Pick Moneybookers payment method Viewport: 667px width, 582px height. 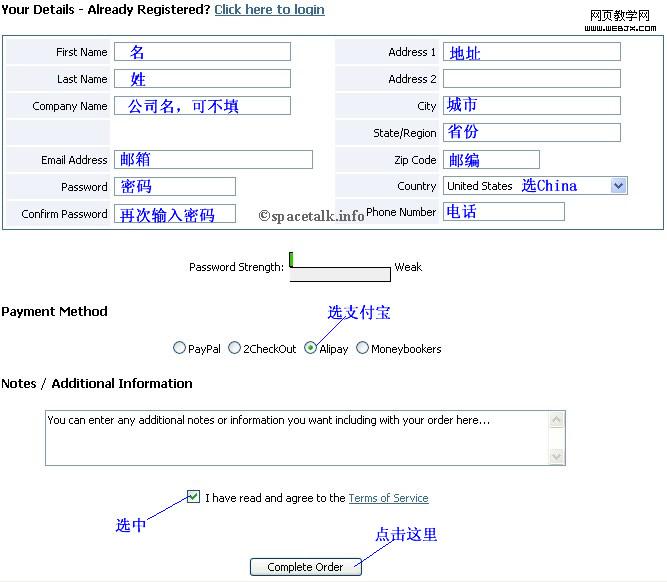(x=363, y=349)
